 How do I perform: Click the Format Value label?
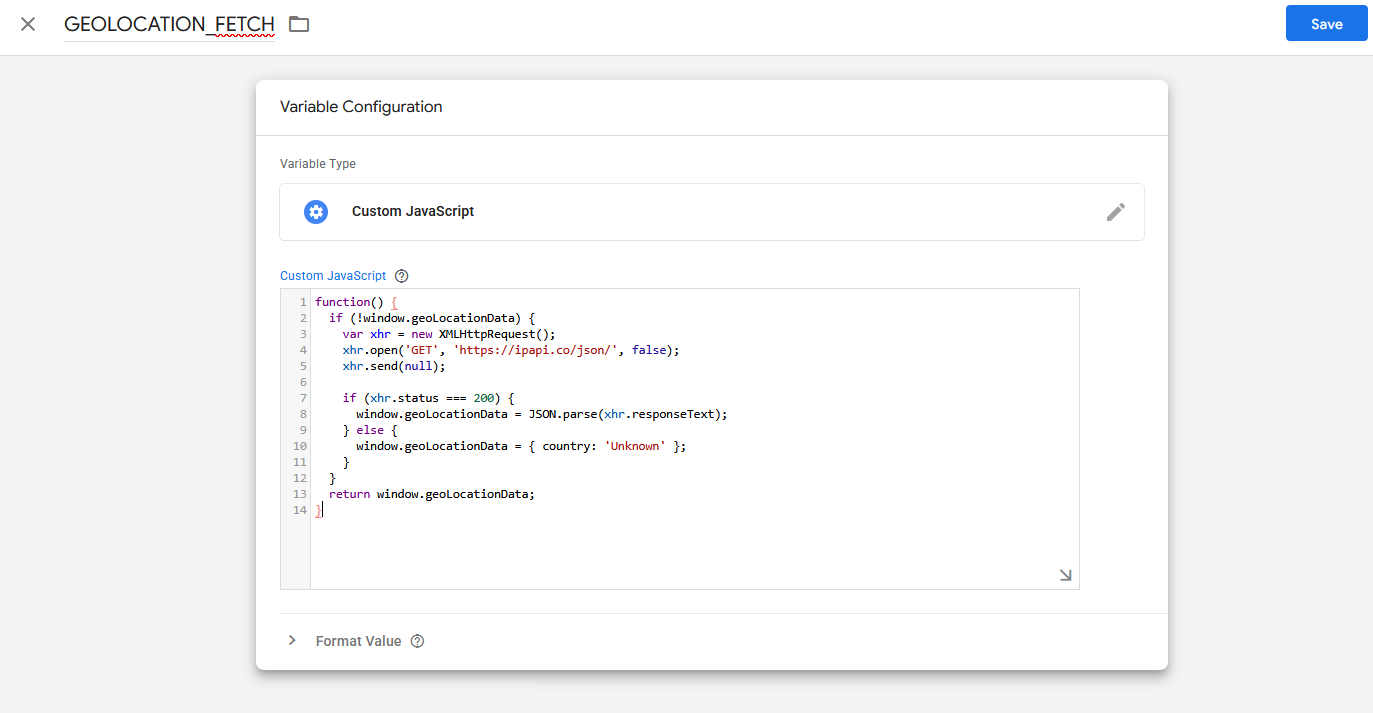click(358, 641)
